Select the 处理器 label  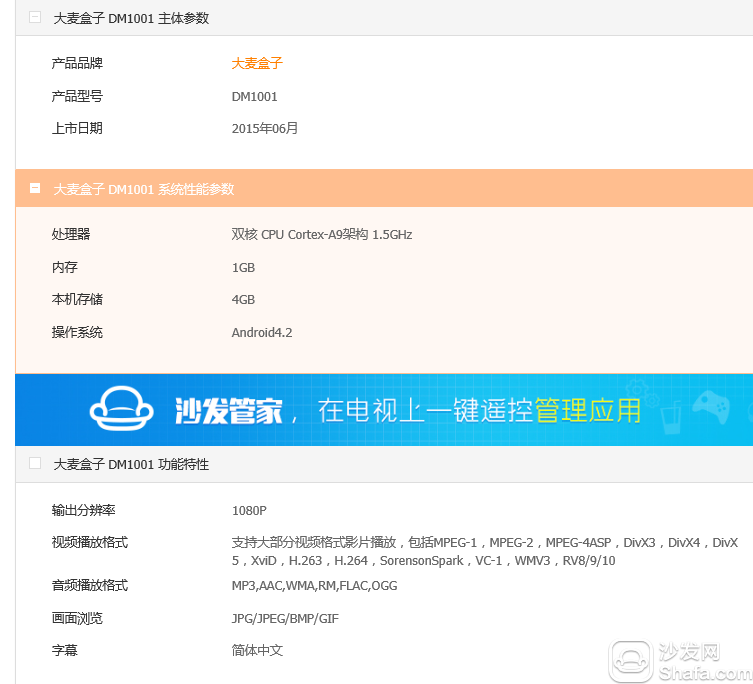pos(71,234)
